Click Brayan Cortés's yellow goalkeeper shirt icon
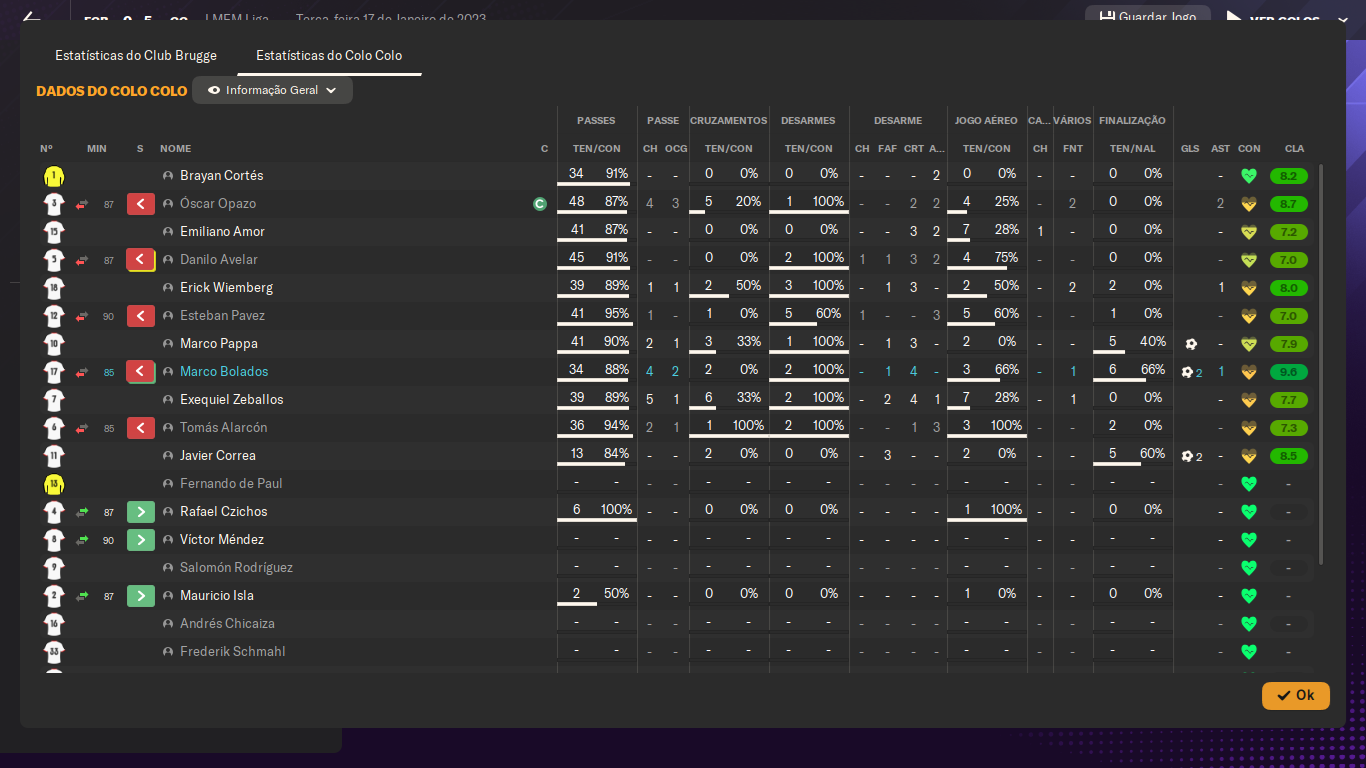The image size is (1366, 768). tap(54, 176)
